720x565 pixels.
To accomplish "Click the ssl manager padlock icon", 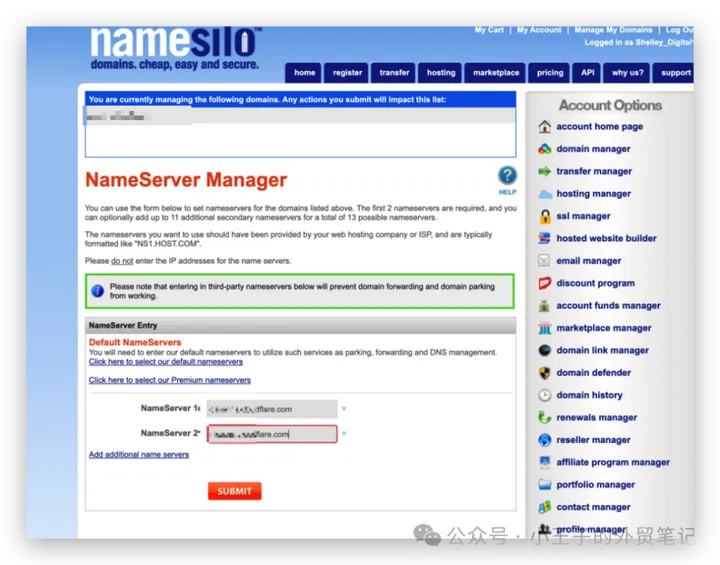I will click(545, 216).
